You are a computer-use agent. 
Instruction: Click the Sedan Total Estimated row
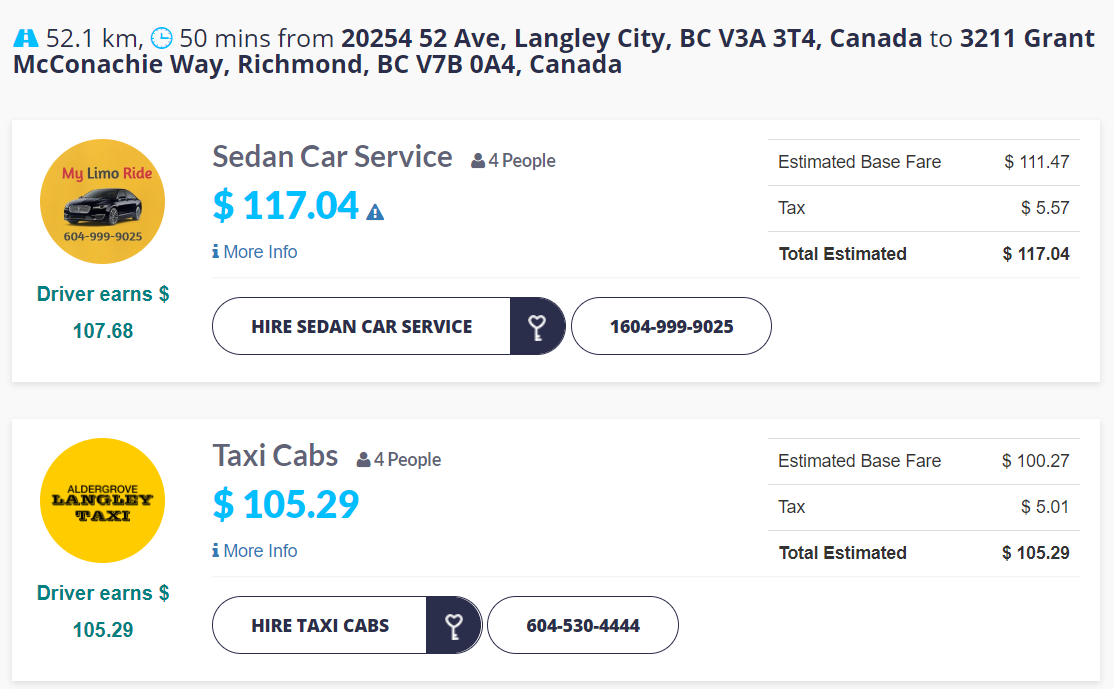pyautogui.click(x=924, y=254)
